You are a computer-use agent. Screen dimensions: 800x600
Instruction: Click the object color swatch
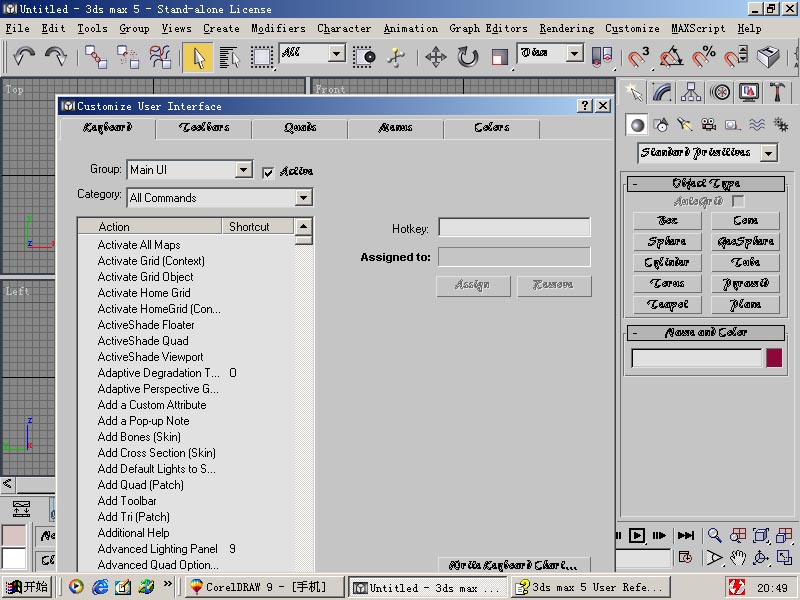tap(774, 358)
